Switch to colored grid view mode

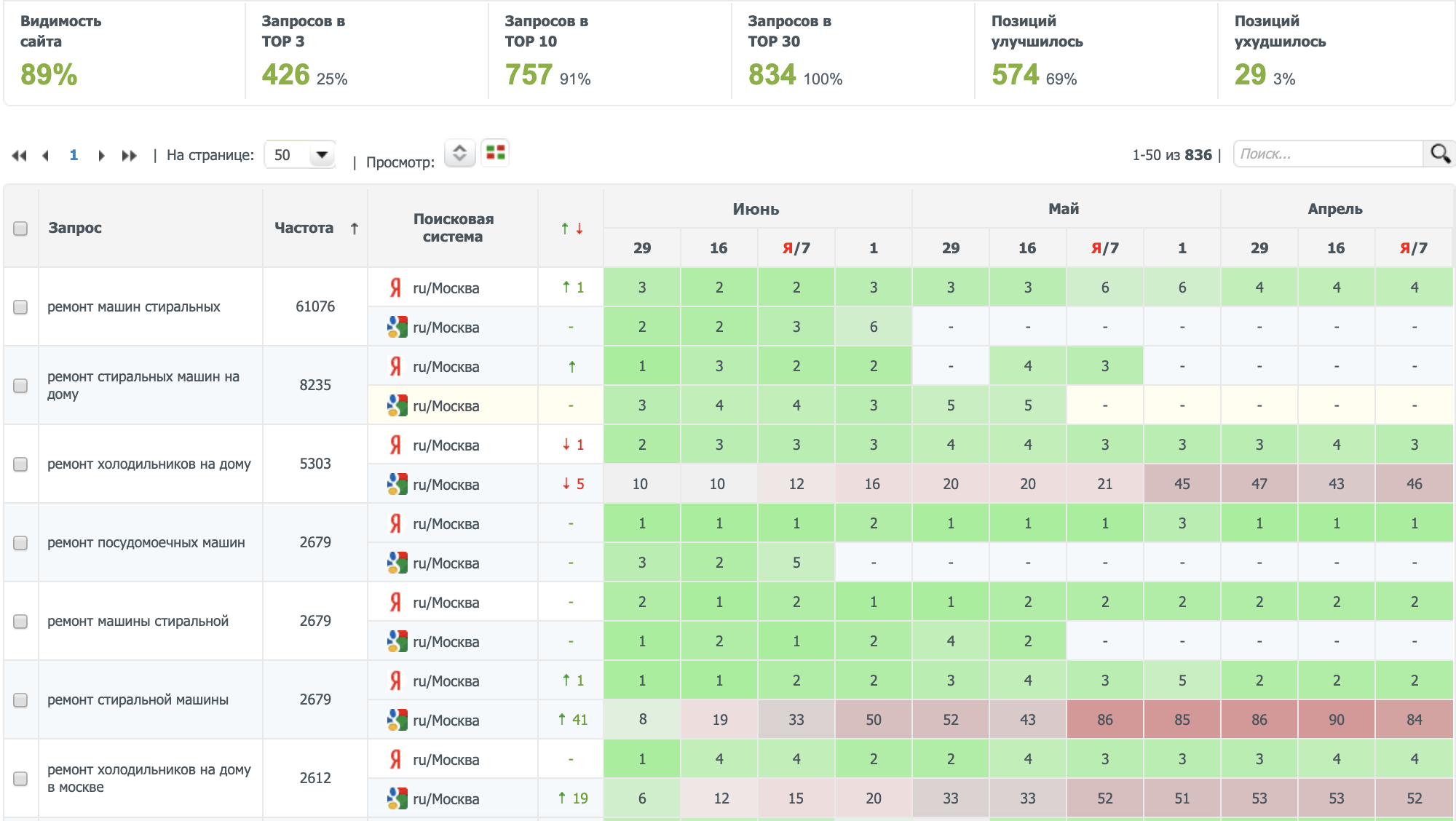point(496,152)
